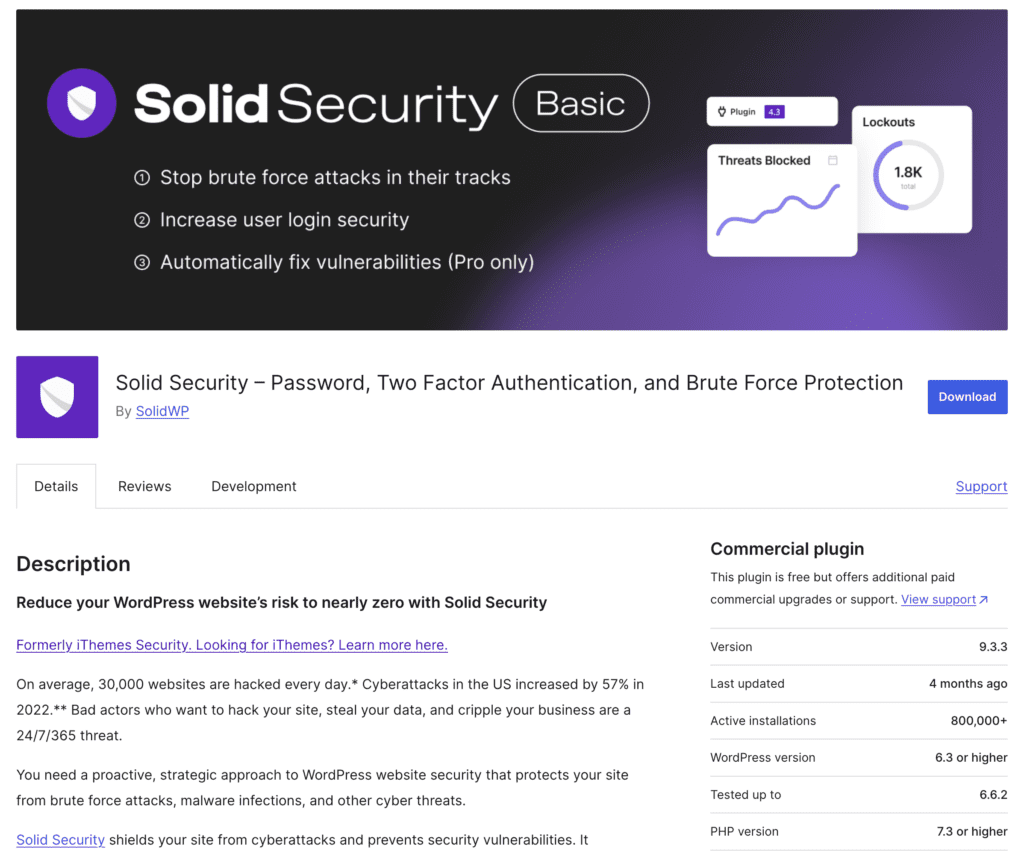Click the calendar icon on Threats Blocked card
The width and height of the screenshot is (1024, 854).
[833, 160]
